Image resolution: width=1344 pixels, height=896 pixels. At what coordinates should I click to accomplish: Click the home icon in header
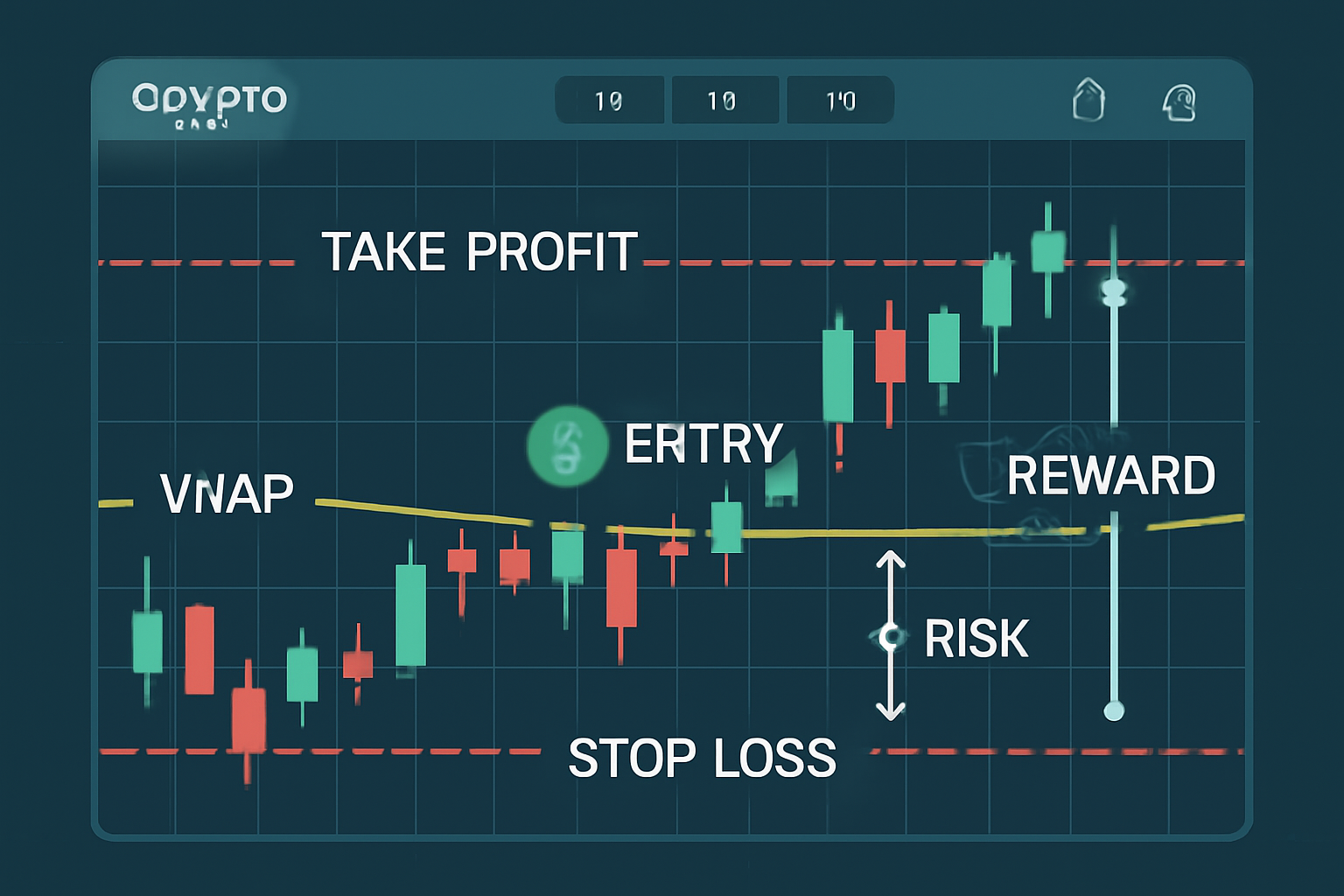click(x=1088, y=100)
